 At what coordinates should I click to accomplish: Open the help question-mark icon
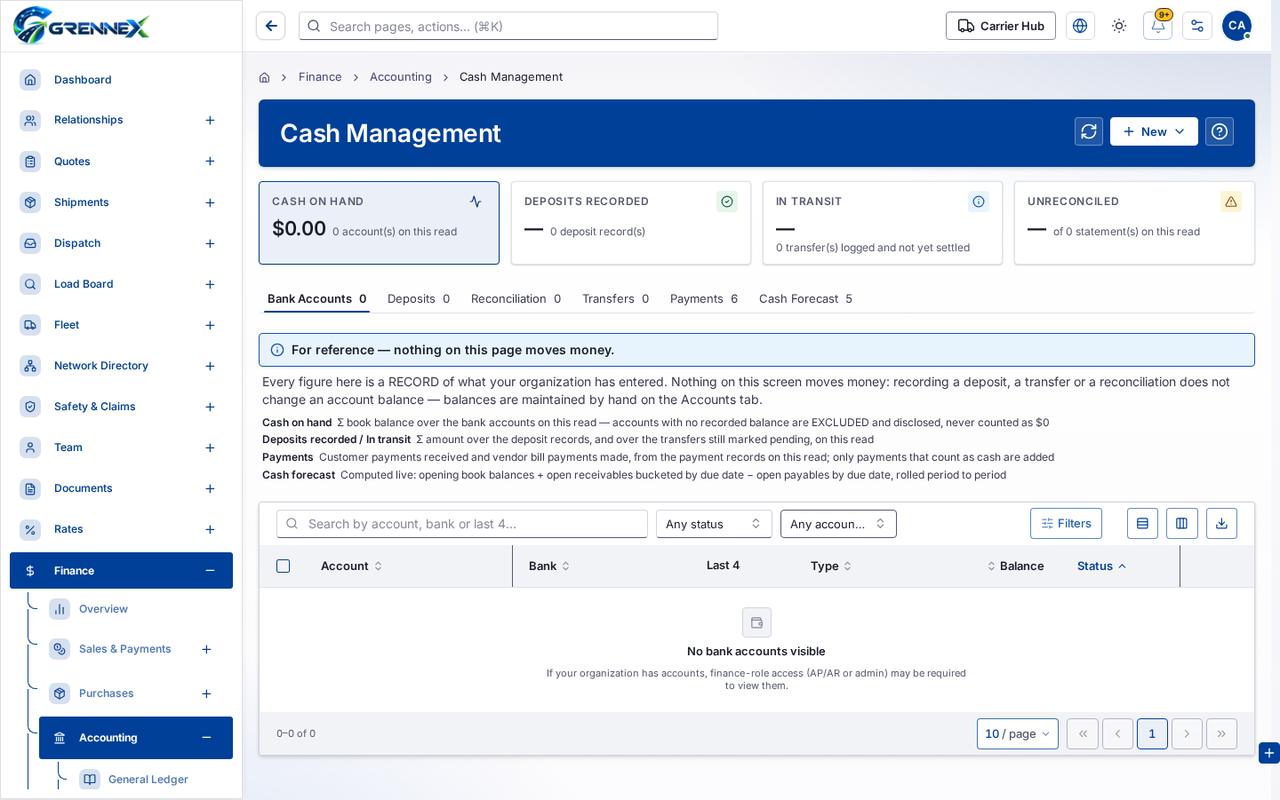[x=1219, y=131]
